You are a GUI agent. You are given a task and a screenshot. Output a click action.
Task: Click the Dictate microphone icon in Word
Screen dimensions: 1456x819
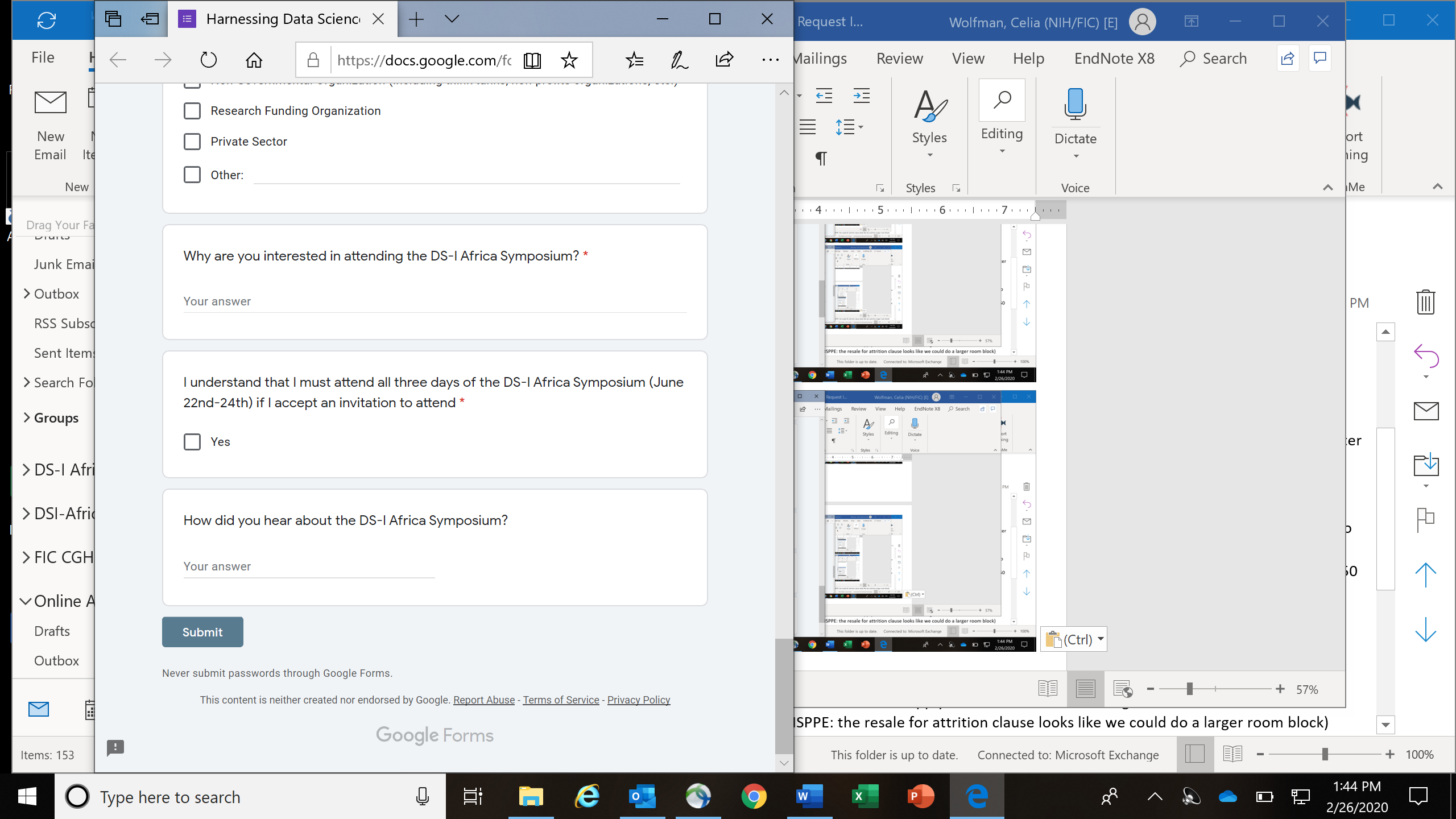[x=1074, y=105]
